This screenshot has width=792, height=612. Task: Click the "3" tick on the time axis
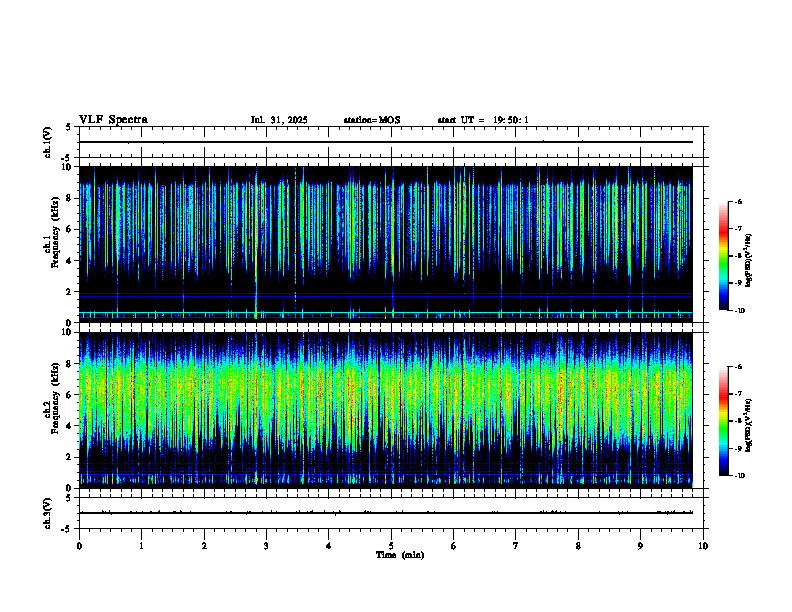[x=266, y=546]
